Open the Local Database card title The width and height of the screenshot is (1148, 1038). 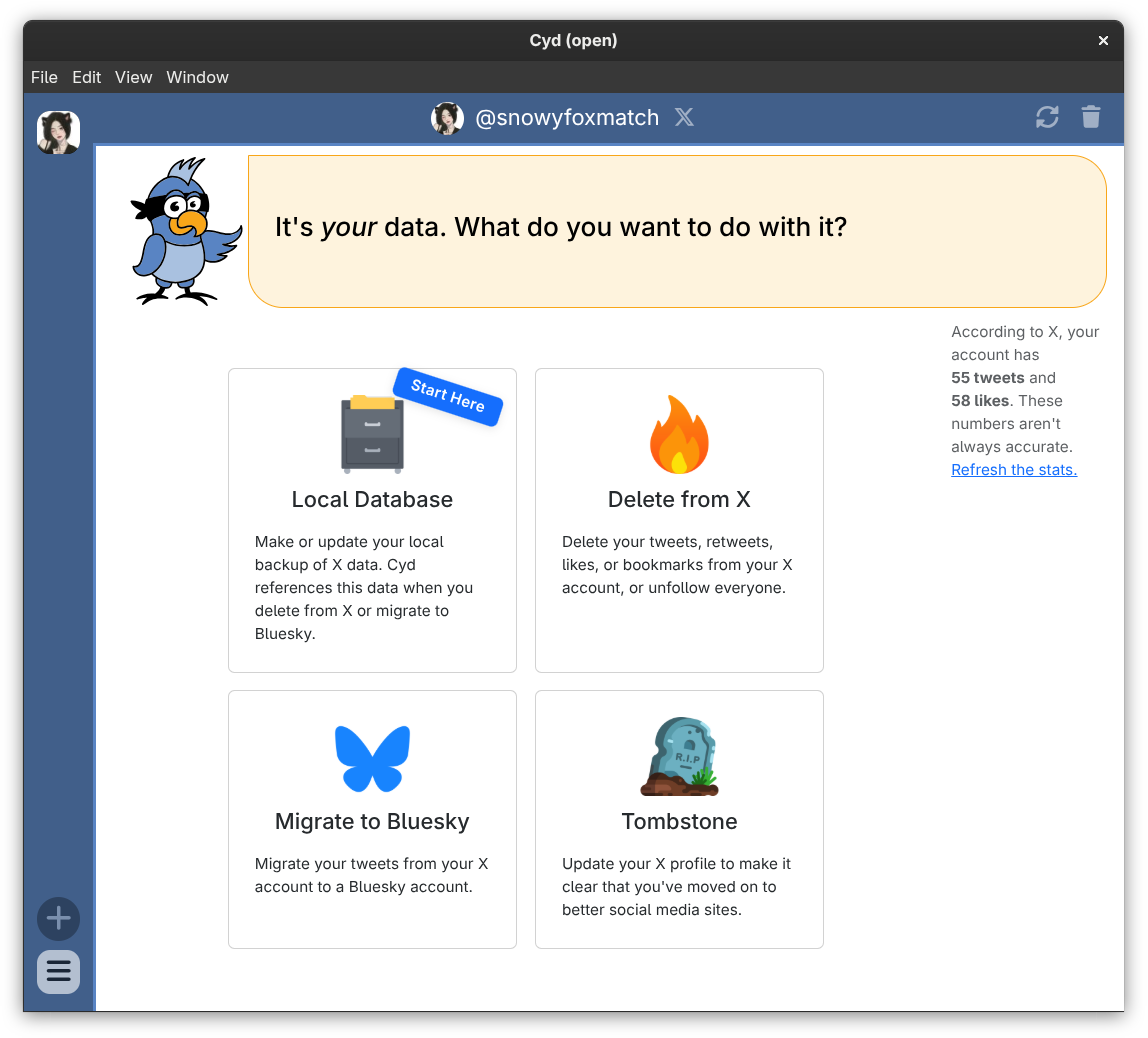pos(372,499)
